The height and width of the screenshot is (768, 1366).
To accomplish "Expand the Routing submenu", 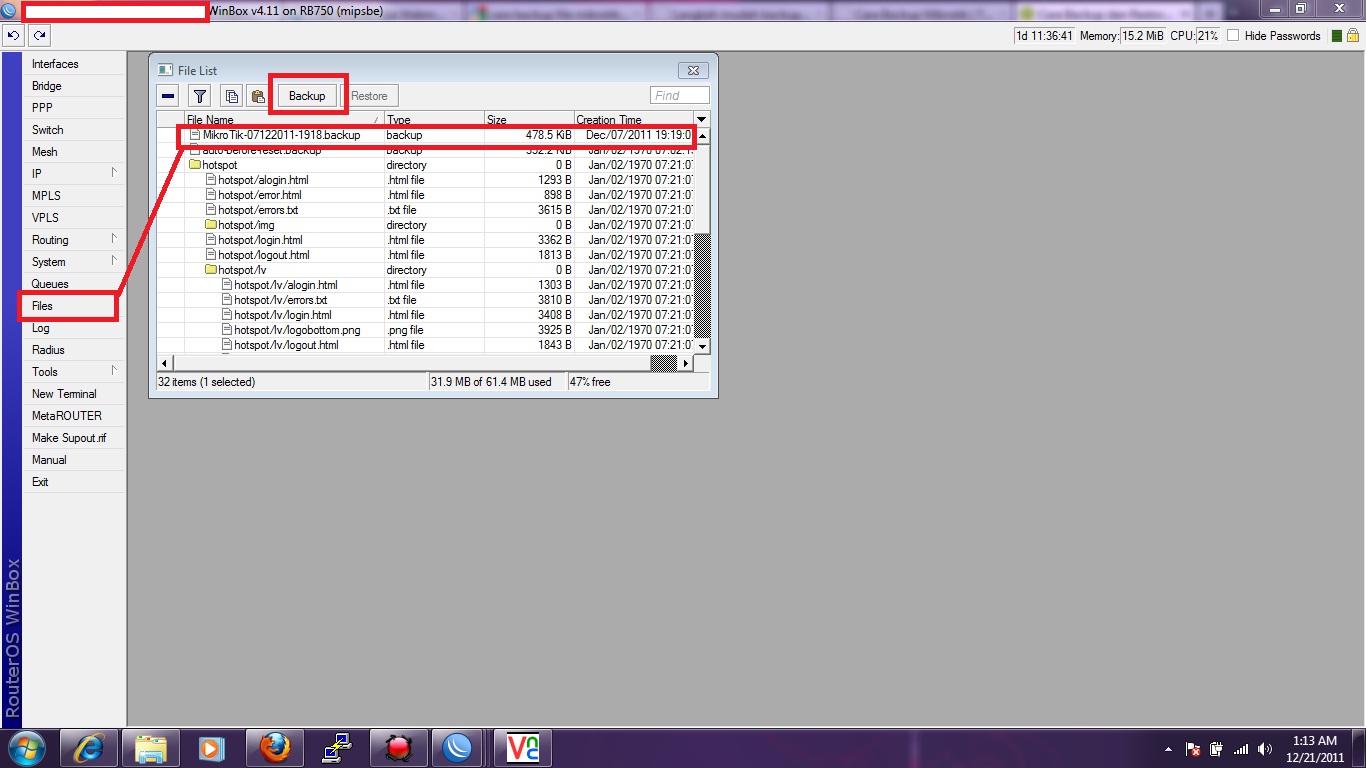I will (x=74, y=240).
